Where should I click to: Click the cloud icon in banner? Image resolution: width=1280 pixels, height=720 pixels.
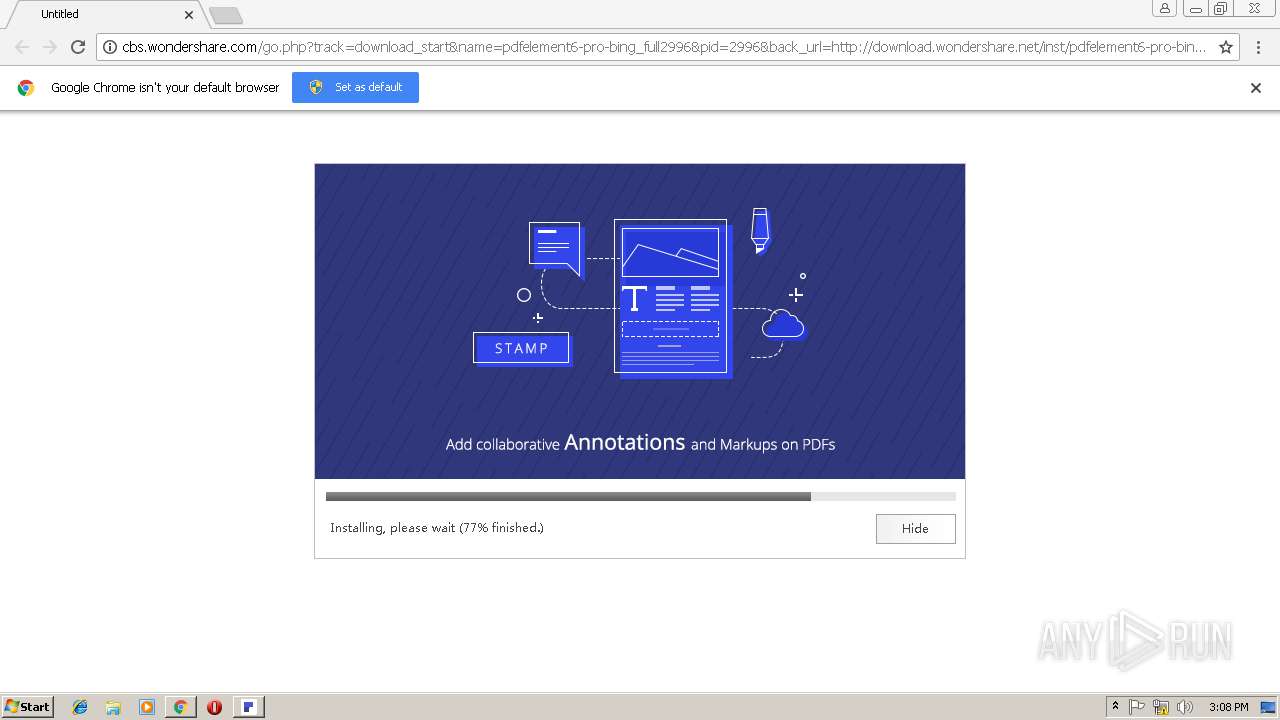783,324
